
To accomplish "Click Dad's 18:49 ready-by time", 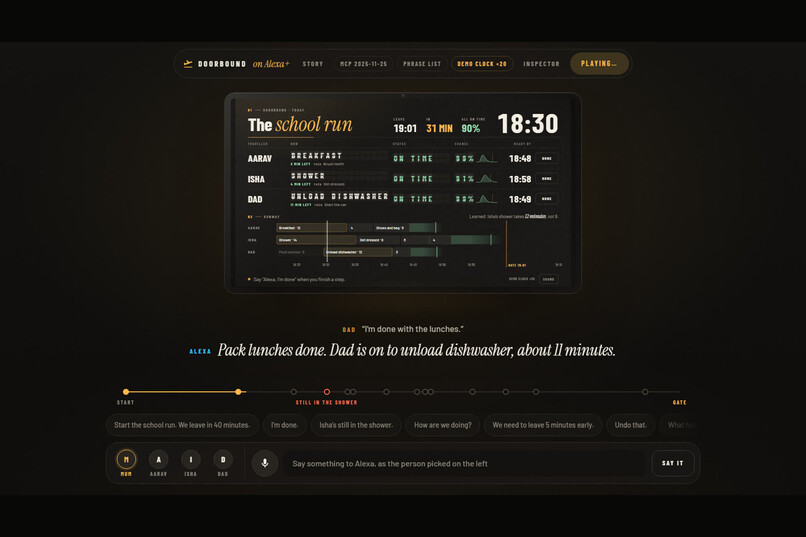I will pyautogui.click(x=520, y=199).
